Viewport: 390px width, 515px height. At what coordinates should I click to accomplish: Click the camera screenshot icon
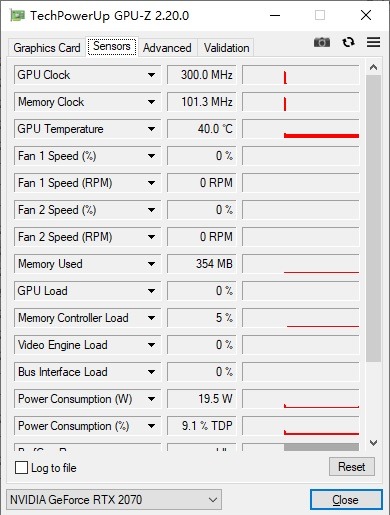coord(322,42)
